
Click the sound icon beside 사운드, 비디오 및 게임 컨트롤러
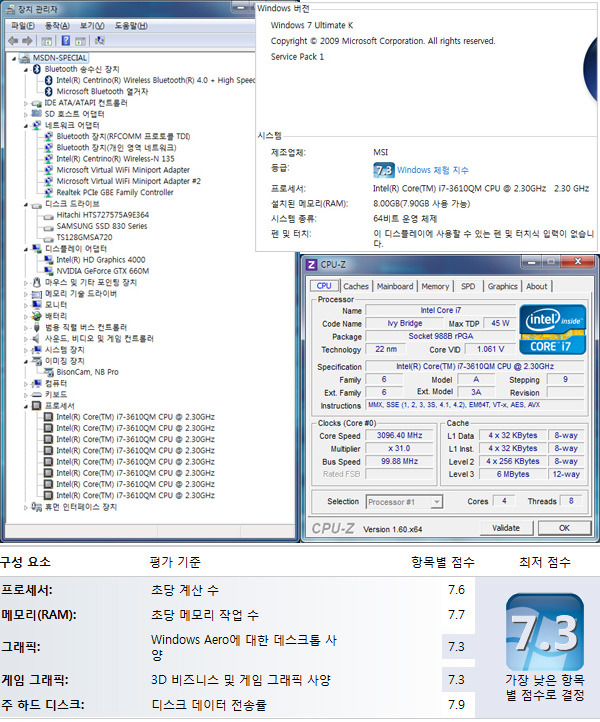37,338
